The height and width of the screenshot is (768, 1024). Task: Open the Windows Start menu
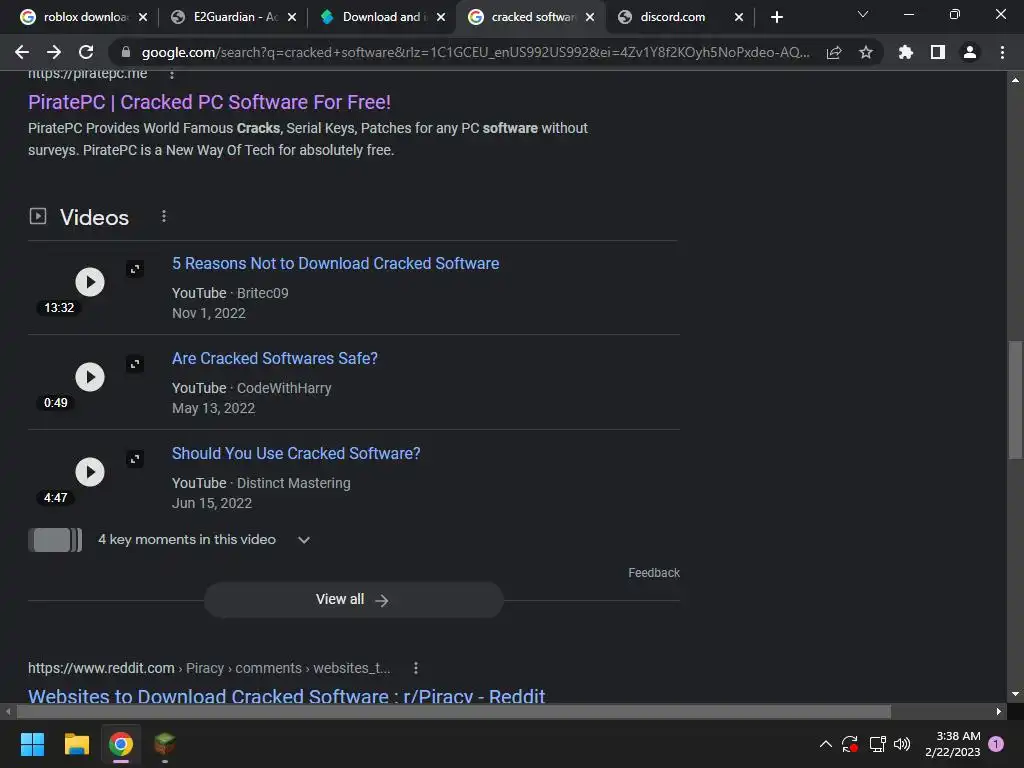coord(32,744)
